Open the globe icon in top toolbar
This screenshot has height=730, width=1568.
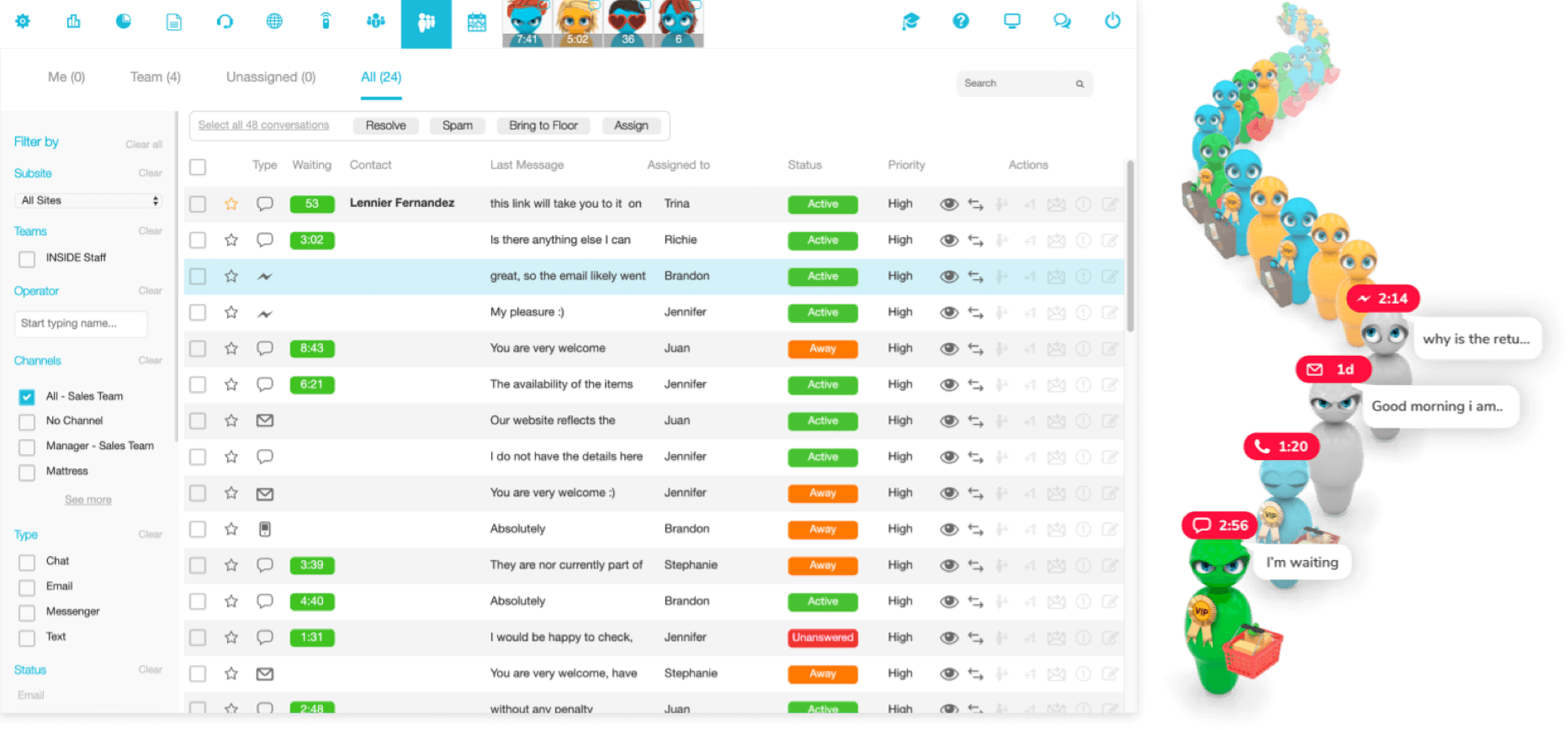tap(274, 21)
